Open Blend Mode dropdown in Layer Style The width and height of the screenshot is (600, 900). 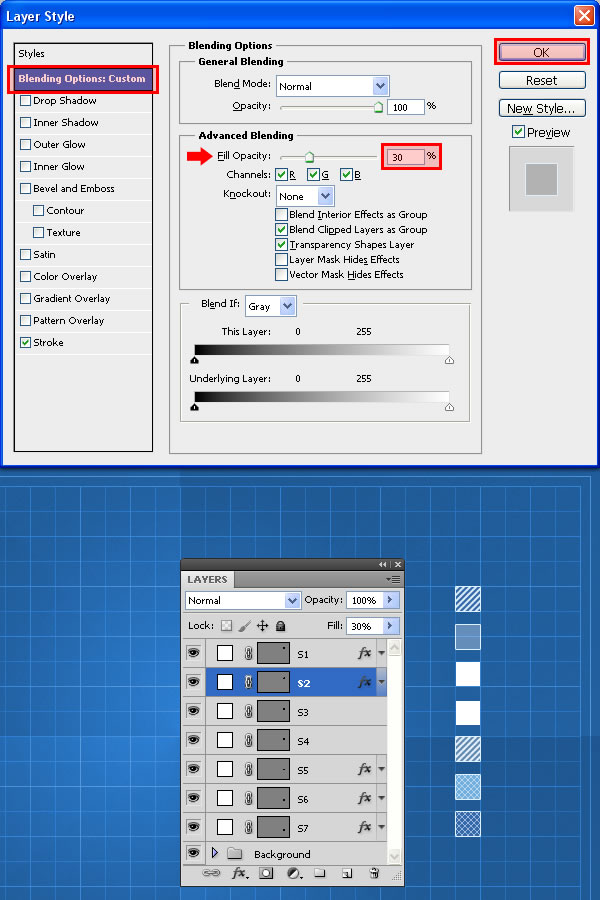(332, 86)
